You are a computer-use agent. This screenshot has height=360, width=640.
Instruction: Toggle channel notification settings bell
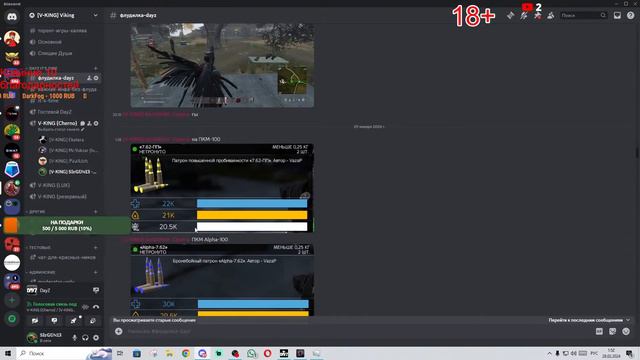pyautogui.click(x=524, y=16)
